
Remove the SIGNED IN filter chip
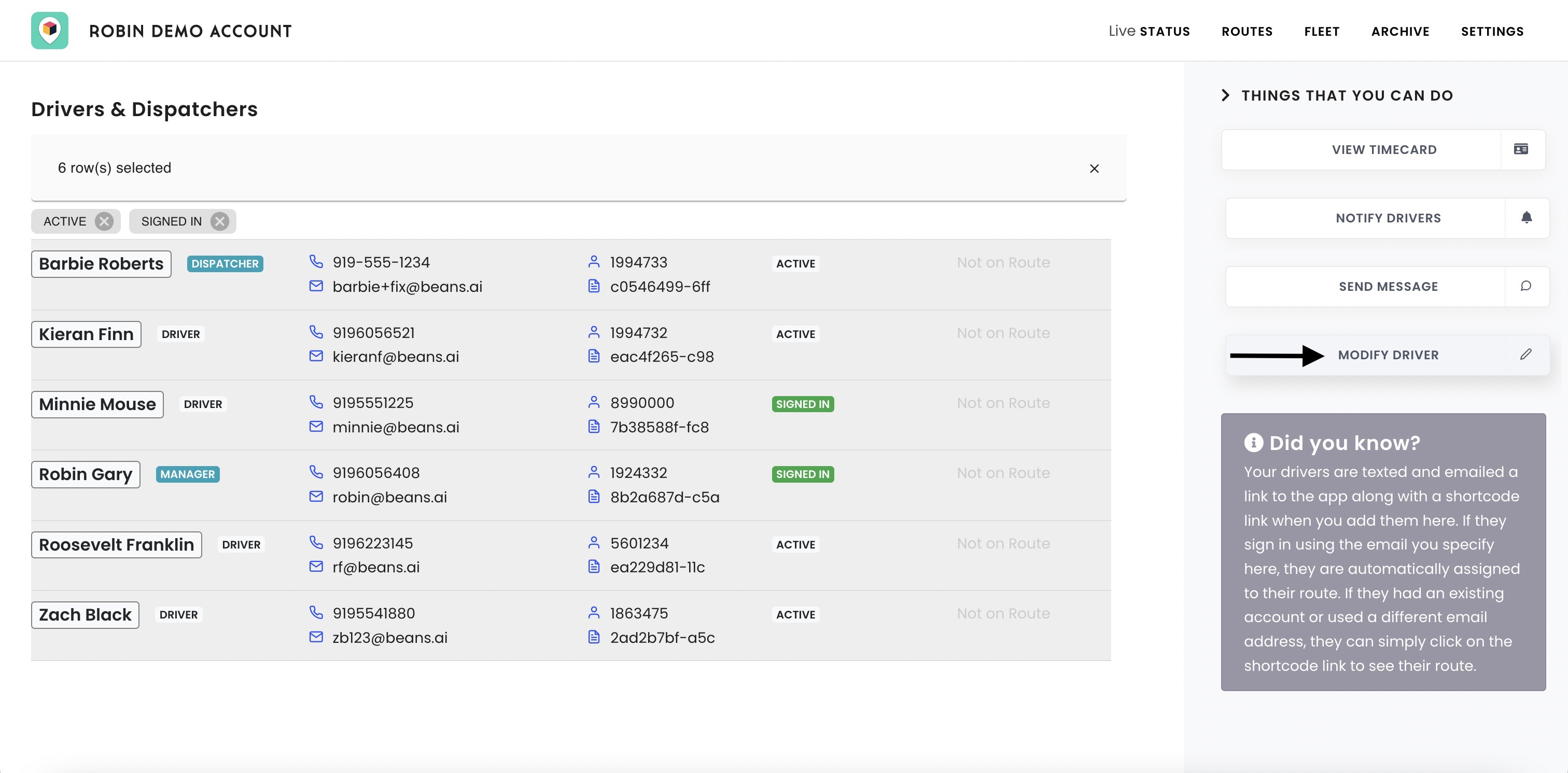(220, 221)
